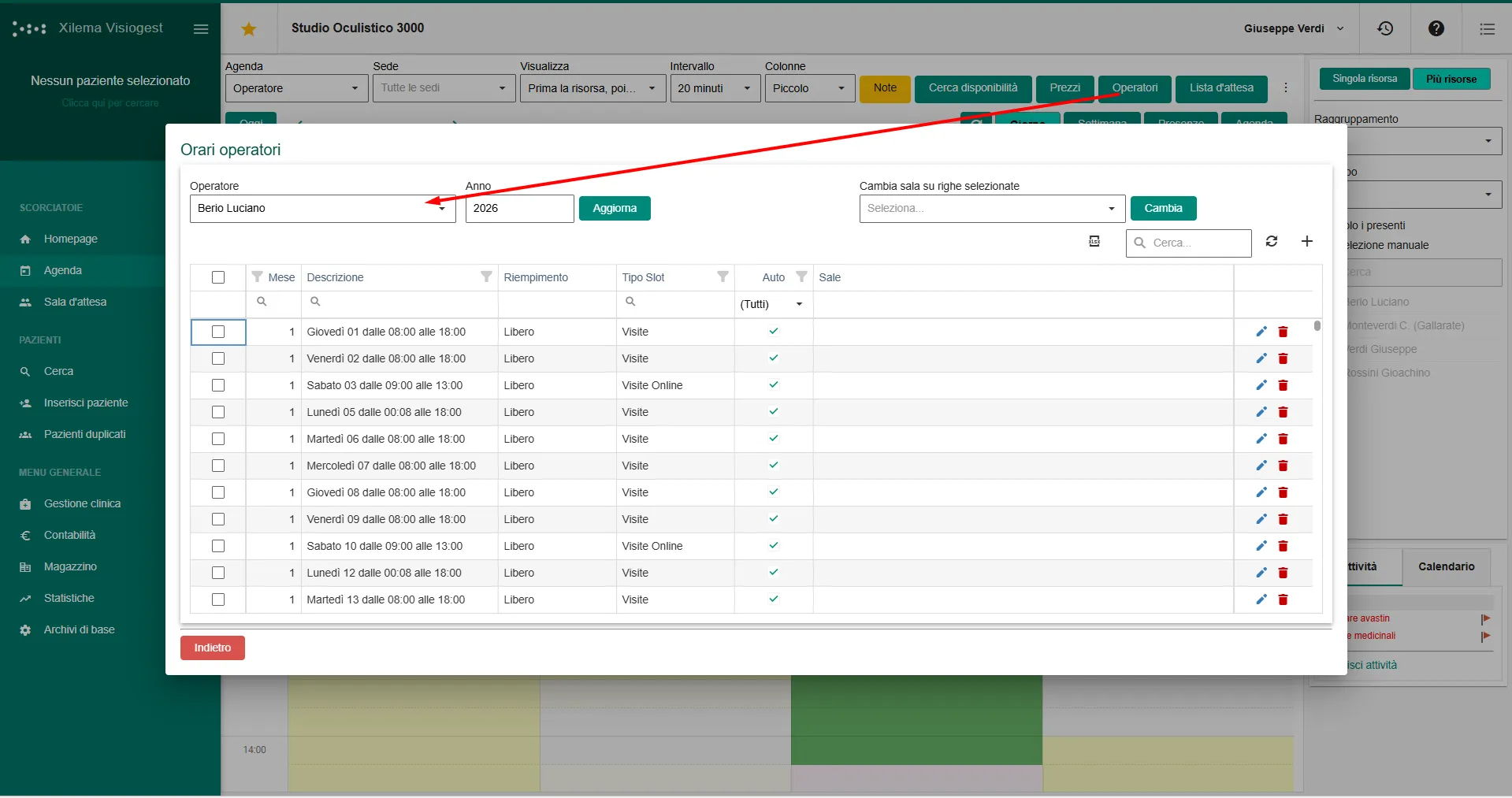Click the table vertical scrollbar thumb

(1317, 325)
